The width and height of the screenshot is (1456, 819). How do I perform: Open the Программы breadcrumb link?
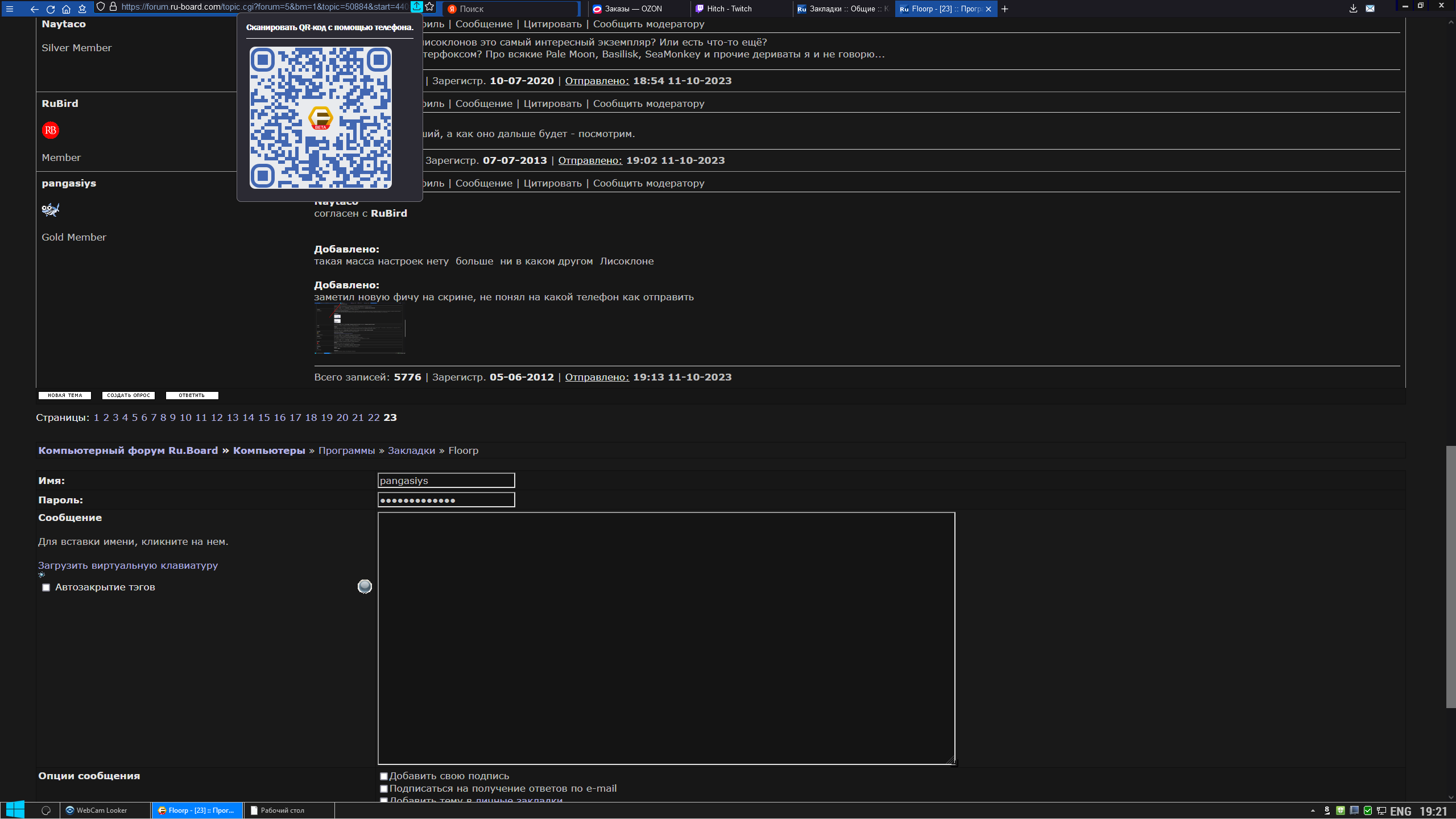point(346,450)
